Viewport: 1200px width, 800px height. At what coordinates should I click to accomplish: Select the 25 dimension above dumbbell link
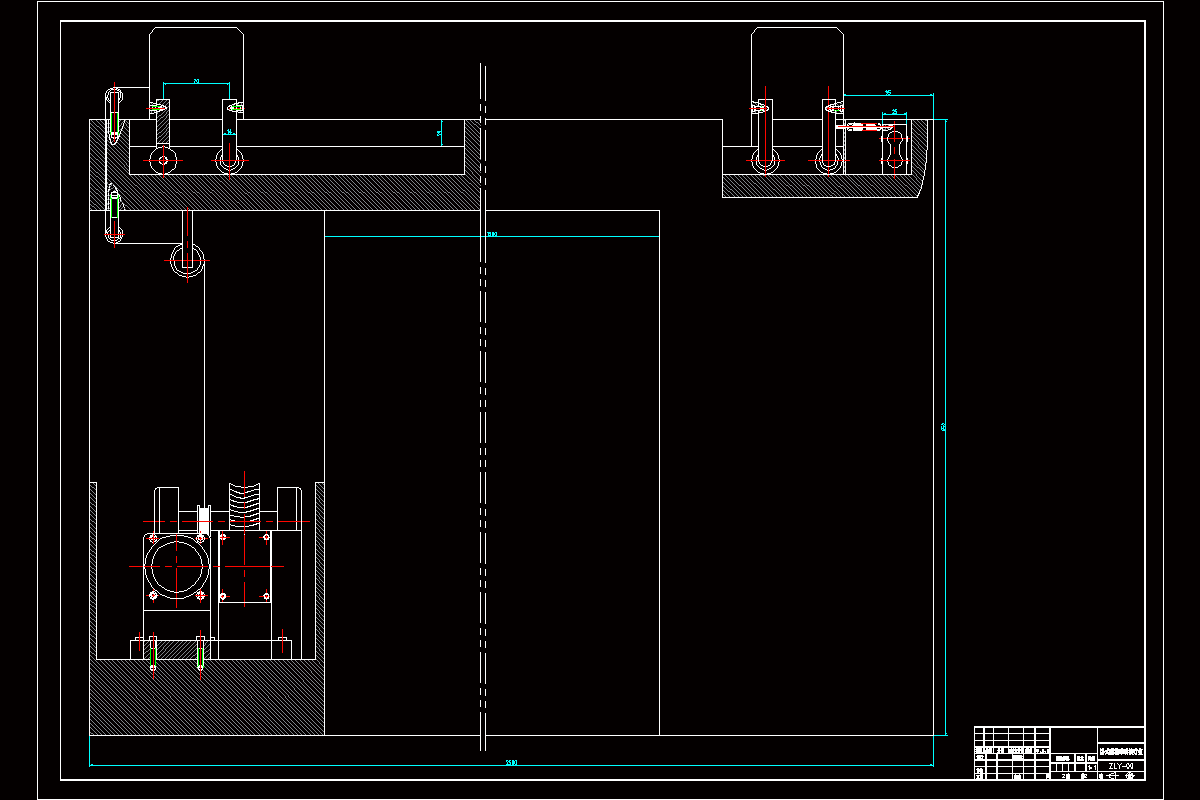(894, 111)
